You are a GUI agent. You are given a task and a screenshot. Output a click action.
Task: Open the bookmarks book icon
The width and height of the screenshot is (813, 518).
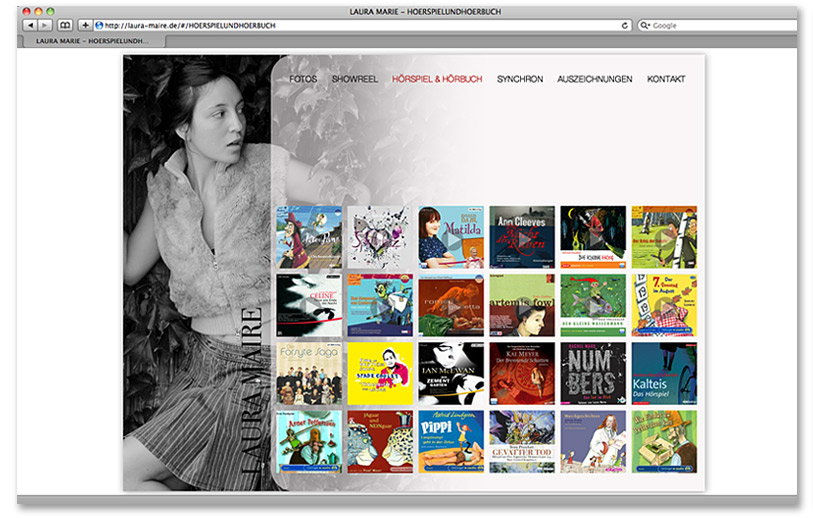65,25
